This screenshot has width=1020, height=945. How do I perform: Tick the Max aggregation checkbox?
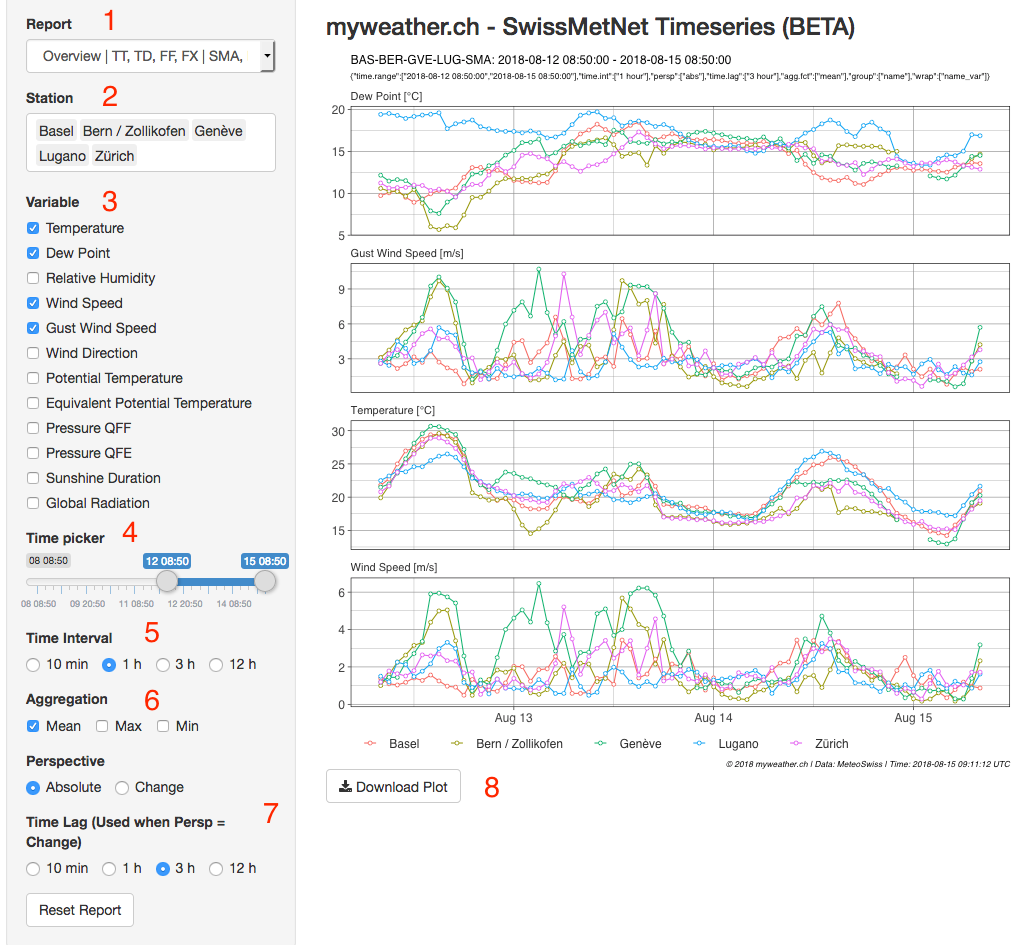[102, 726]
